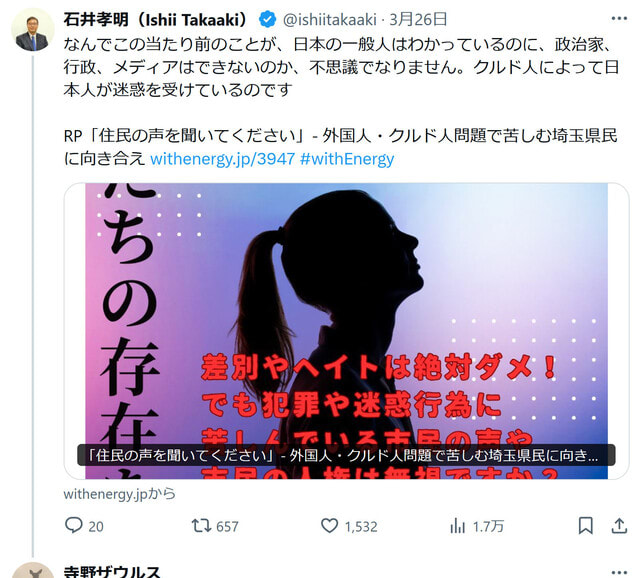The width and height of the screenshot is (640, 578).
Task: Click the blue verified badge
Action: [x=267, y=19]
